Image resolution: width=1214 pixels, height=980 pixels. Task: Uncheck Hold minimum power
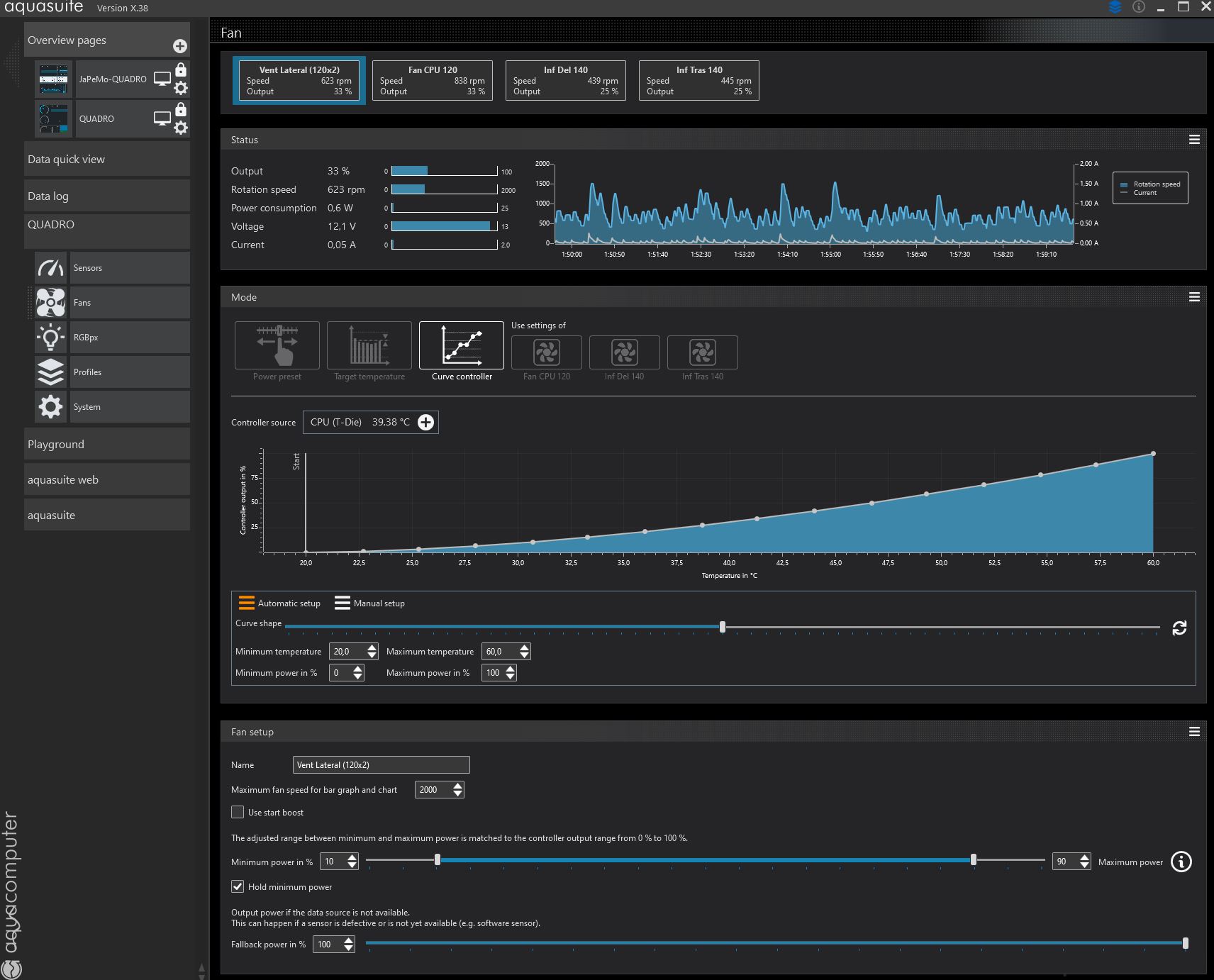click(x=238, y=887)
